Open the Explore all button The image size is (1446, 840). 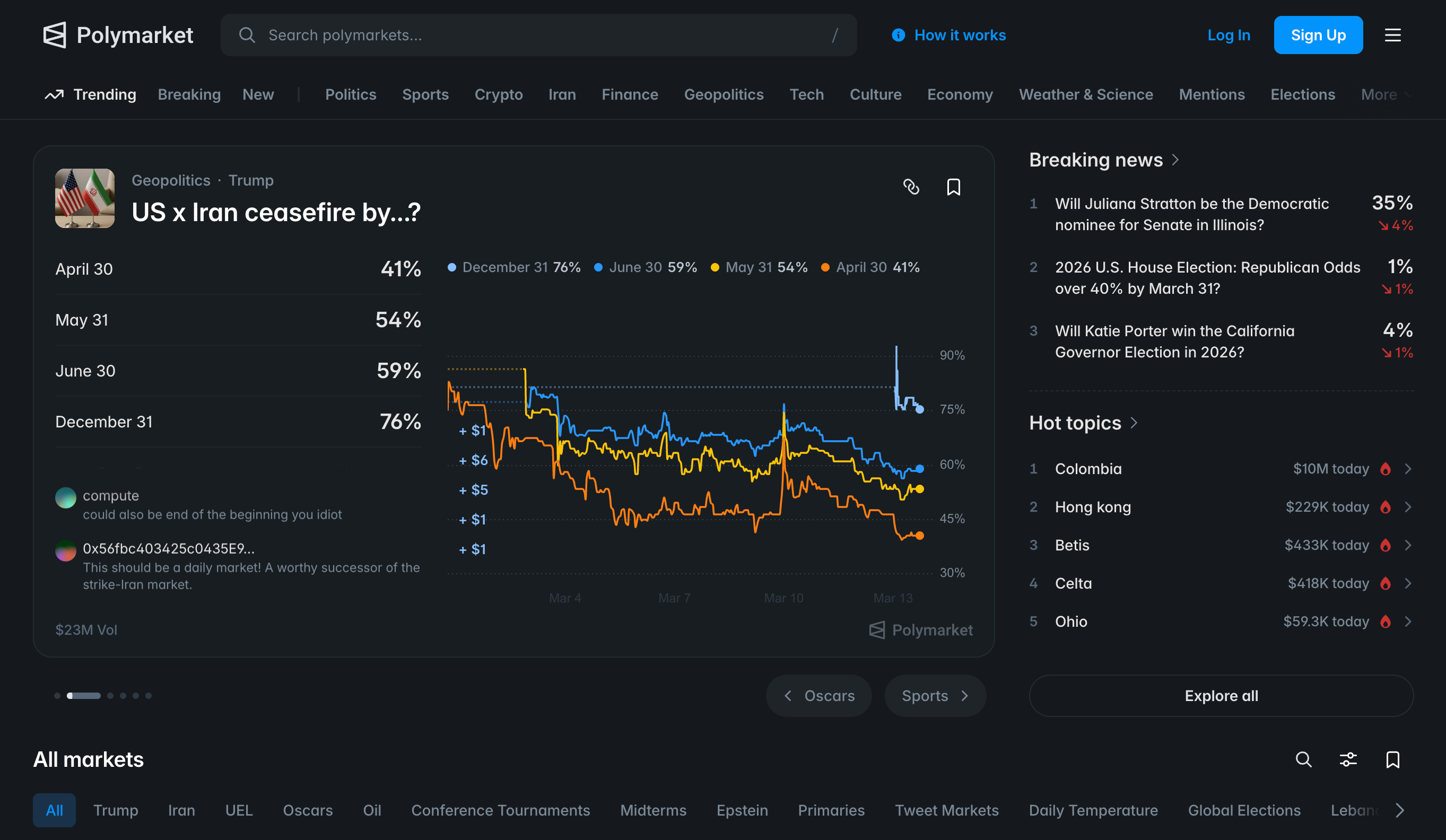[x=1221, y=695]
